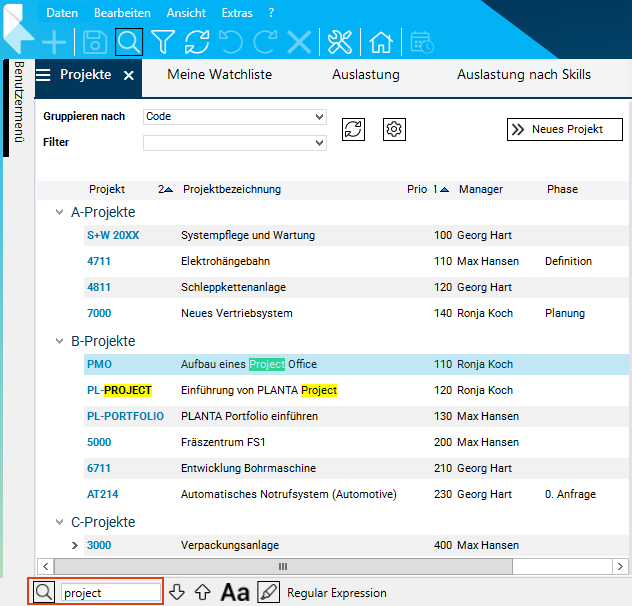Go to home via house icon
The width and height of the screenshot is (632, 606).
click(x=380, y=42)
